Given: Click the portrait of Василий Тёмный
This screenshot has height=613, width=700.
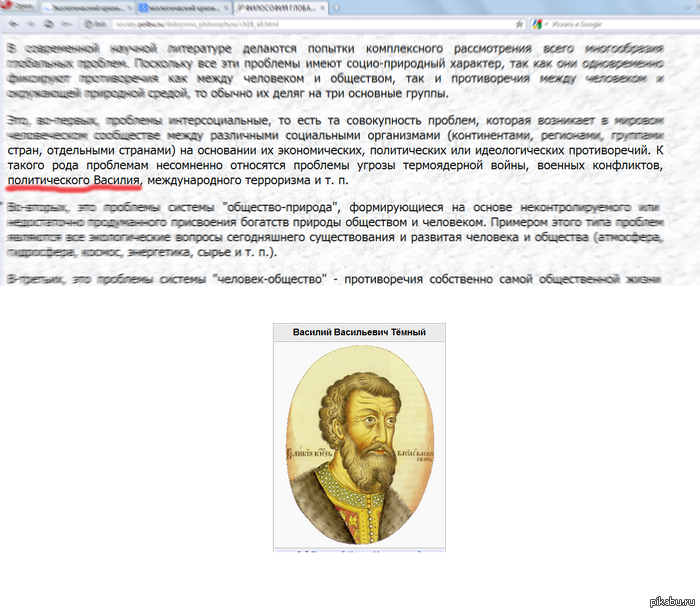Looking at the screenshot, I should tap(359, 445).
